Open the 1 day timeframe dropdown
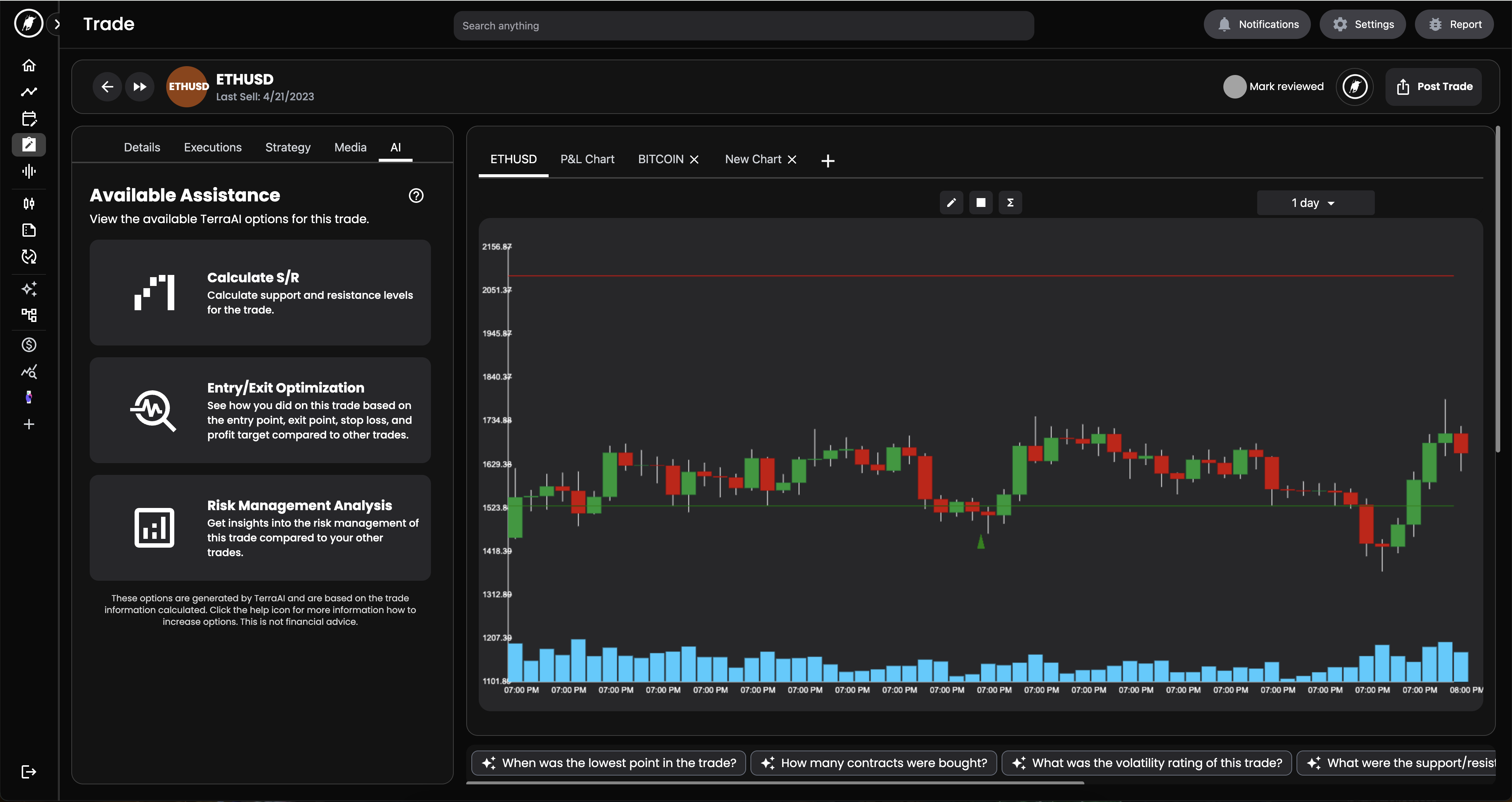Screen dimensions: 1512x802 point(1315,203)
